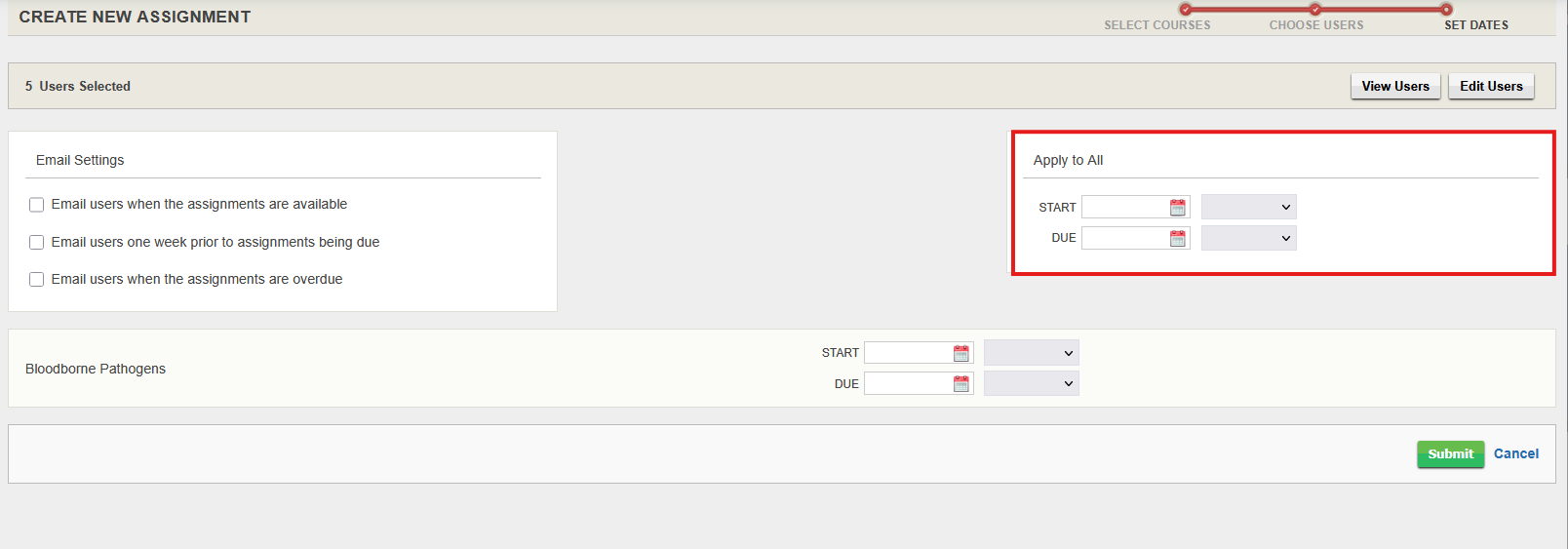The image size is (1568, 549).
Task: Go to SELECT COURSES step label
Action: point(1156,25)
